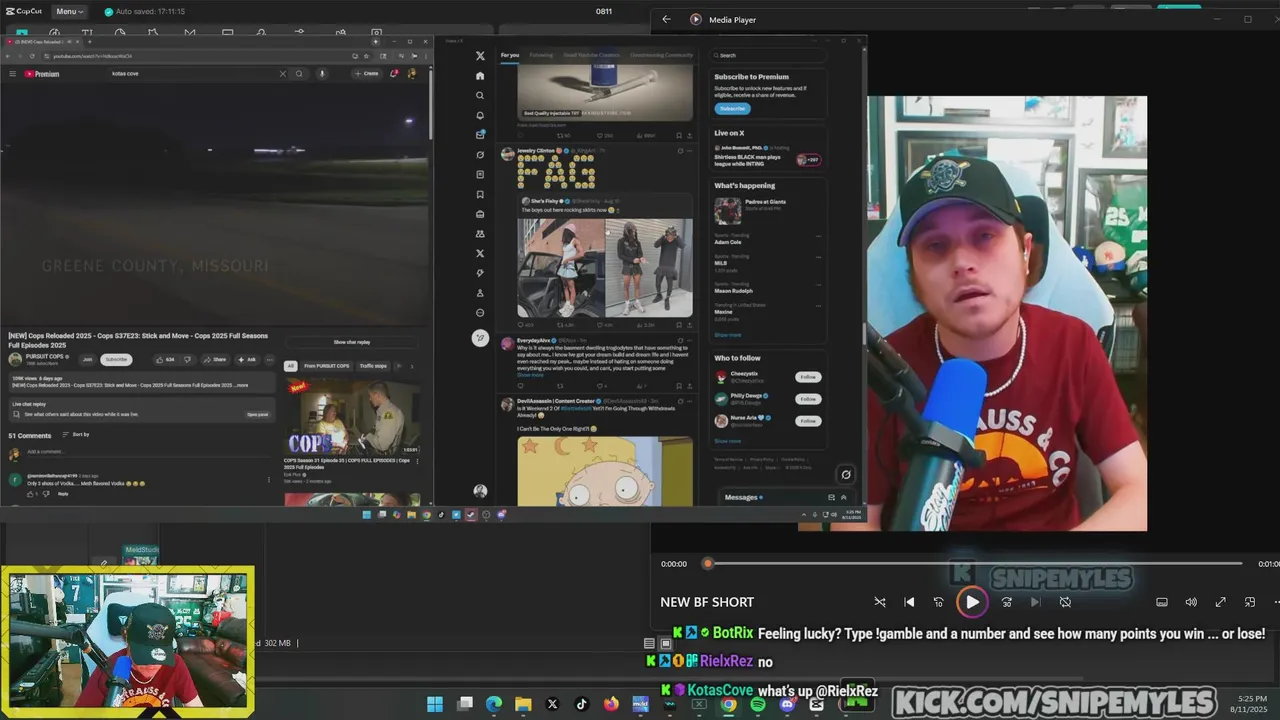Click Show more under What's happening
This screenshot has width=1280, height=720.
click(728, 335)
